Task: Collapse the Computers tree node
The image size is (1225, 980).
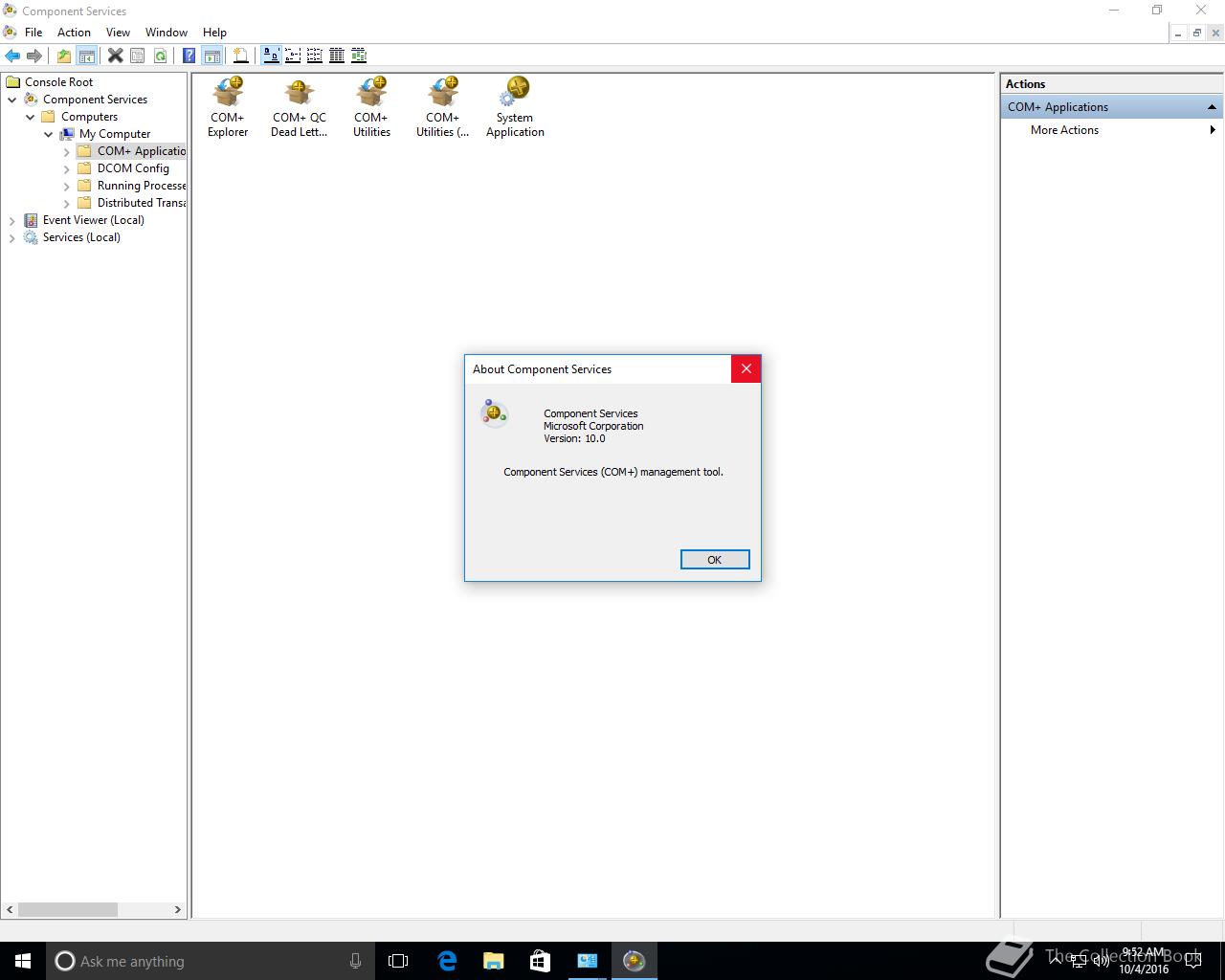Action: (31, 117)
